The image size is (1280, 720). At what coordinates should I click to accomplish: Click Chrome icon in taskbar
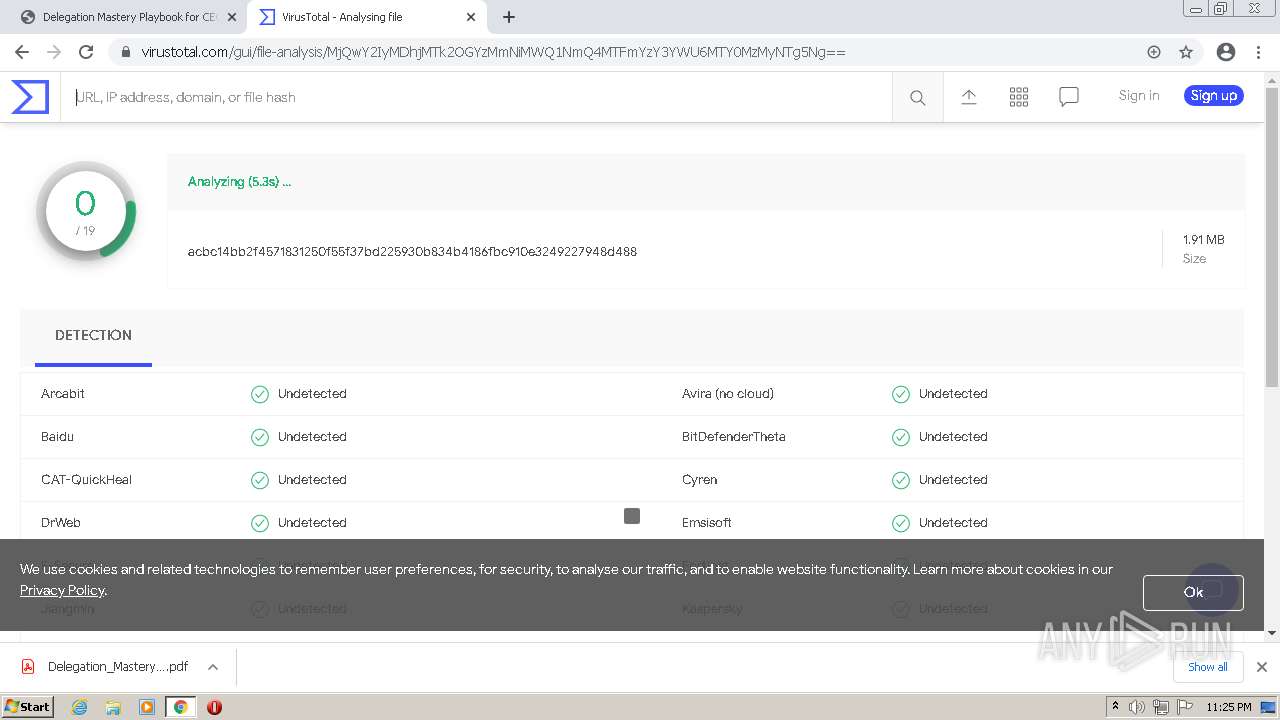point(181,707)
